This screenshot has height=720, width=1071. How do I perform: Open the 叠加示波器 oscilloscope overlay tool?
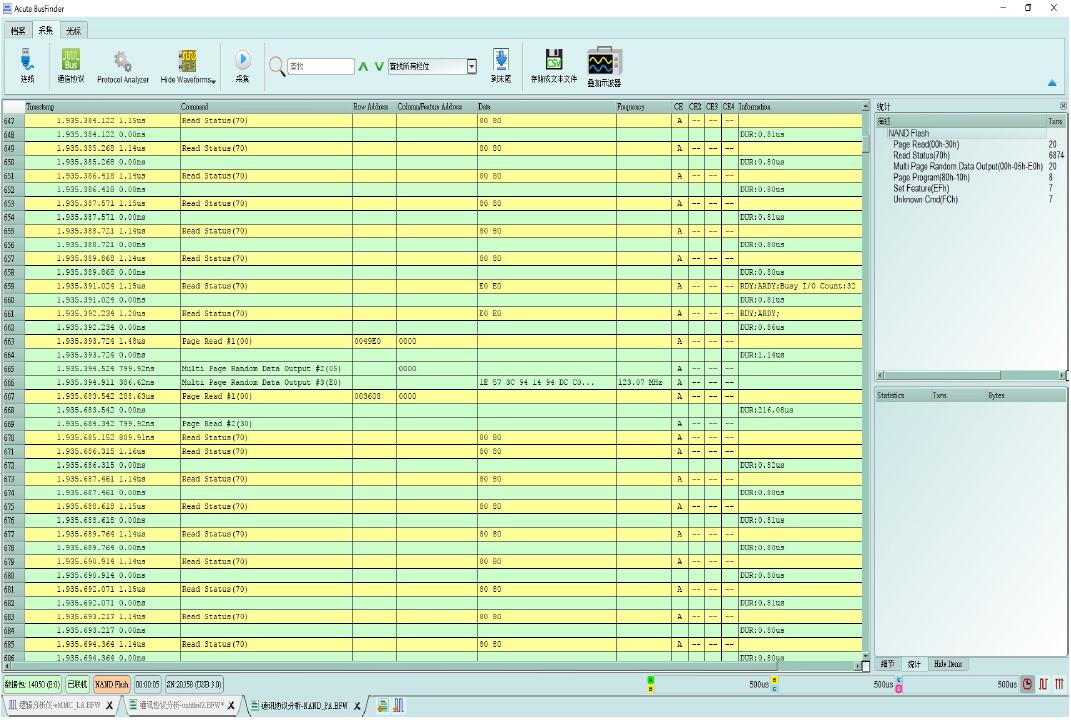(x=601, y=62)
